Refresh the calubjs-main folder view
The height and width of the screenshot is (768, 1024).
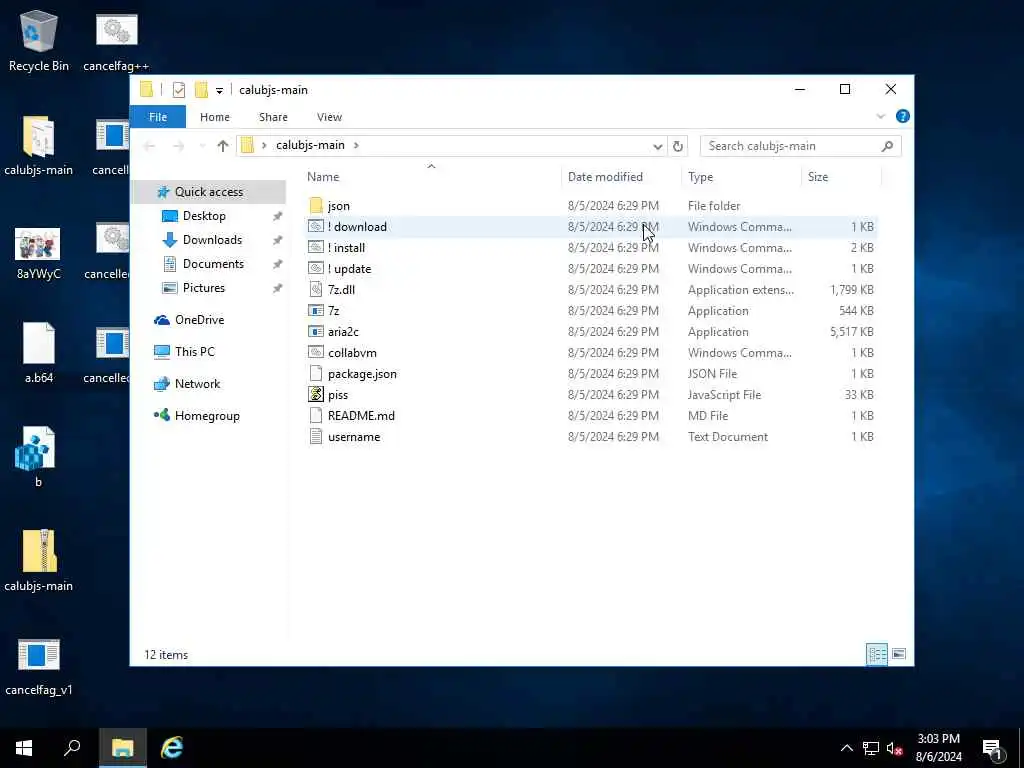(678, 146)
